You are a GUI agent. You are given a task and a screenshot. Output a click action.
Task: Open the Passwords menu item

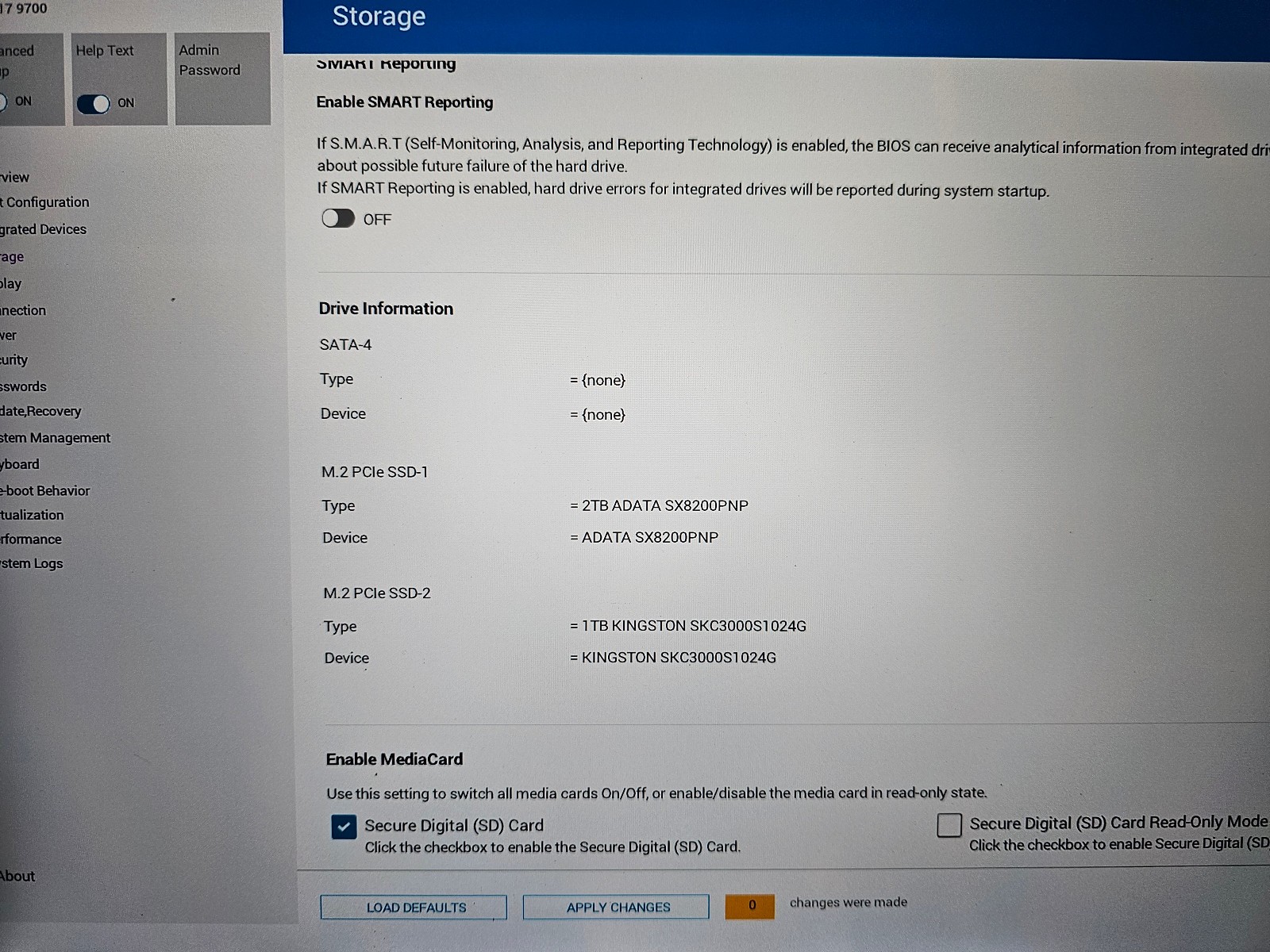(24, 386)
